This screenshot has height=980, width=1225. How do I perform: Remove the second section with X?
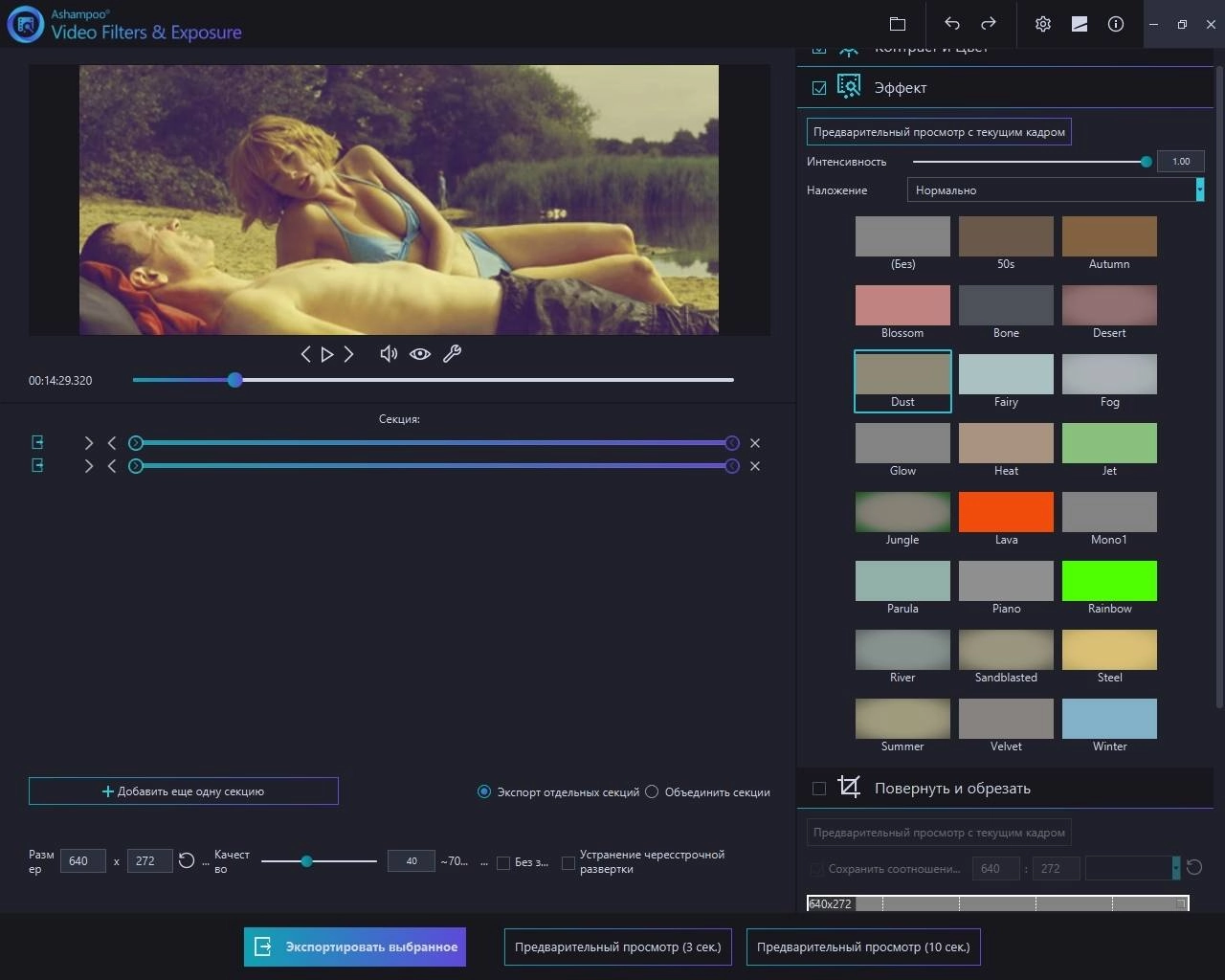[x=755, y=466]
